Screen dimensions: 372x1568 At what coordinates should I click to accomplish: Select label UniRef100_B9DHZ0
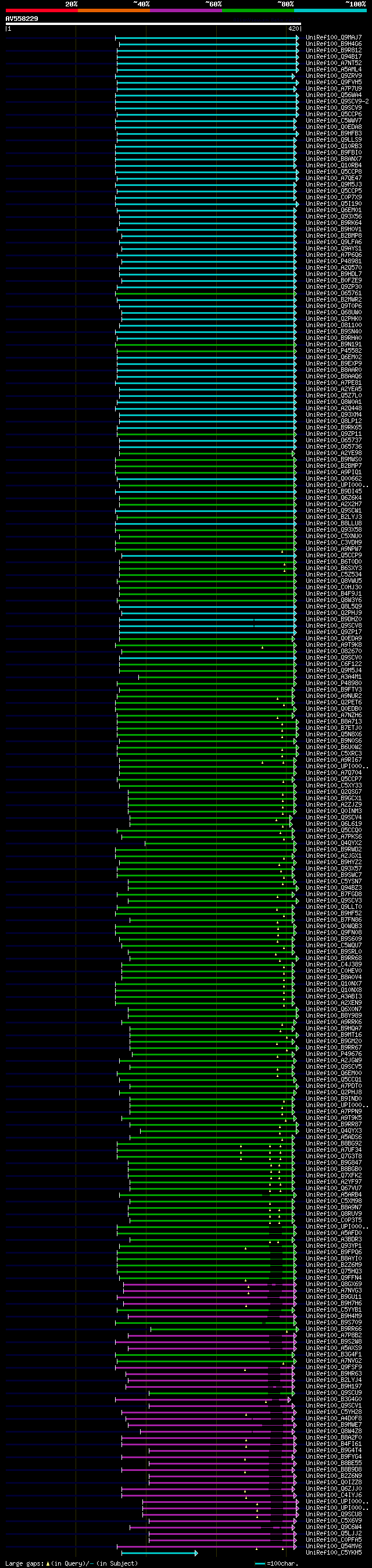334,619
